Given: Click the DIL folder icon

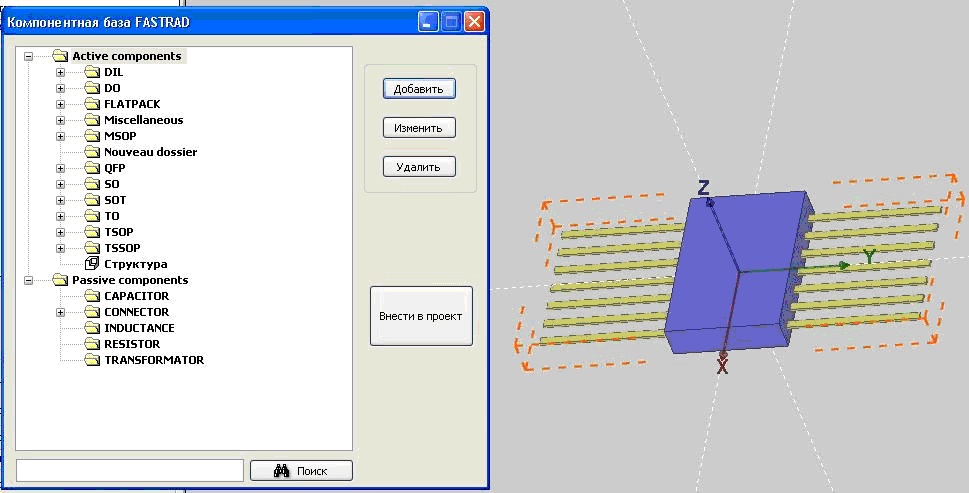Looking at the screenshot, I should [92, 72].
